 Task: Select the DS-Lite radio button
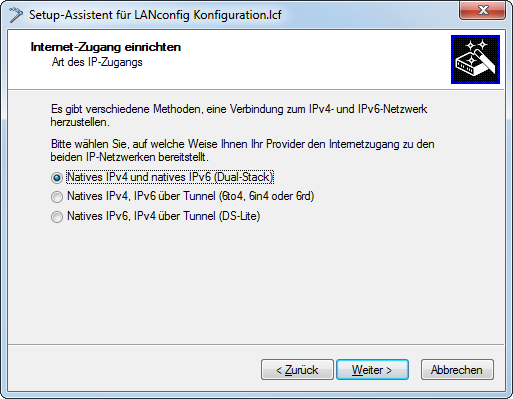click(x=57, y=217)
